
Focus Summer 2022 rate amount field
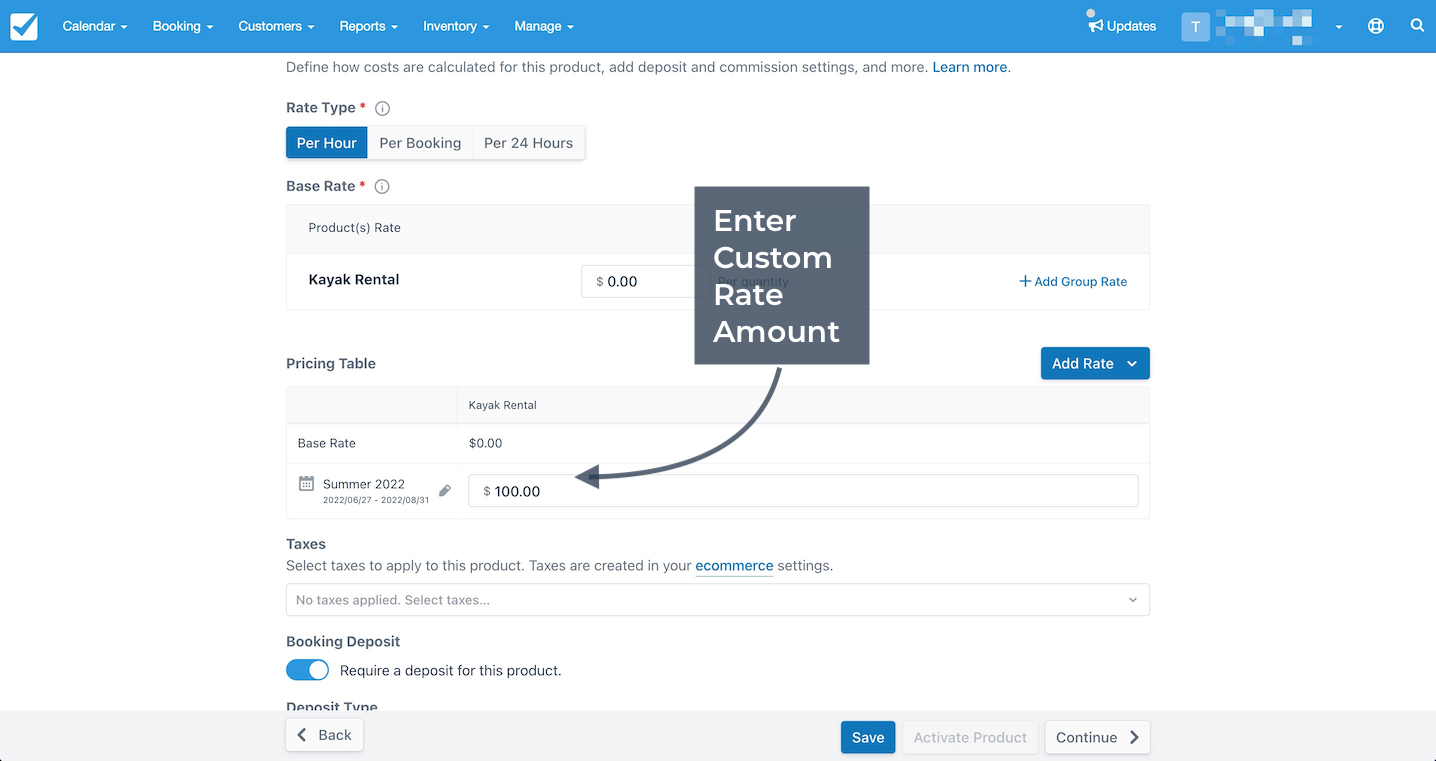(803, 491)
